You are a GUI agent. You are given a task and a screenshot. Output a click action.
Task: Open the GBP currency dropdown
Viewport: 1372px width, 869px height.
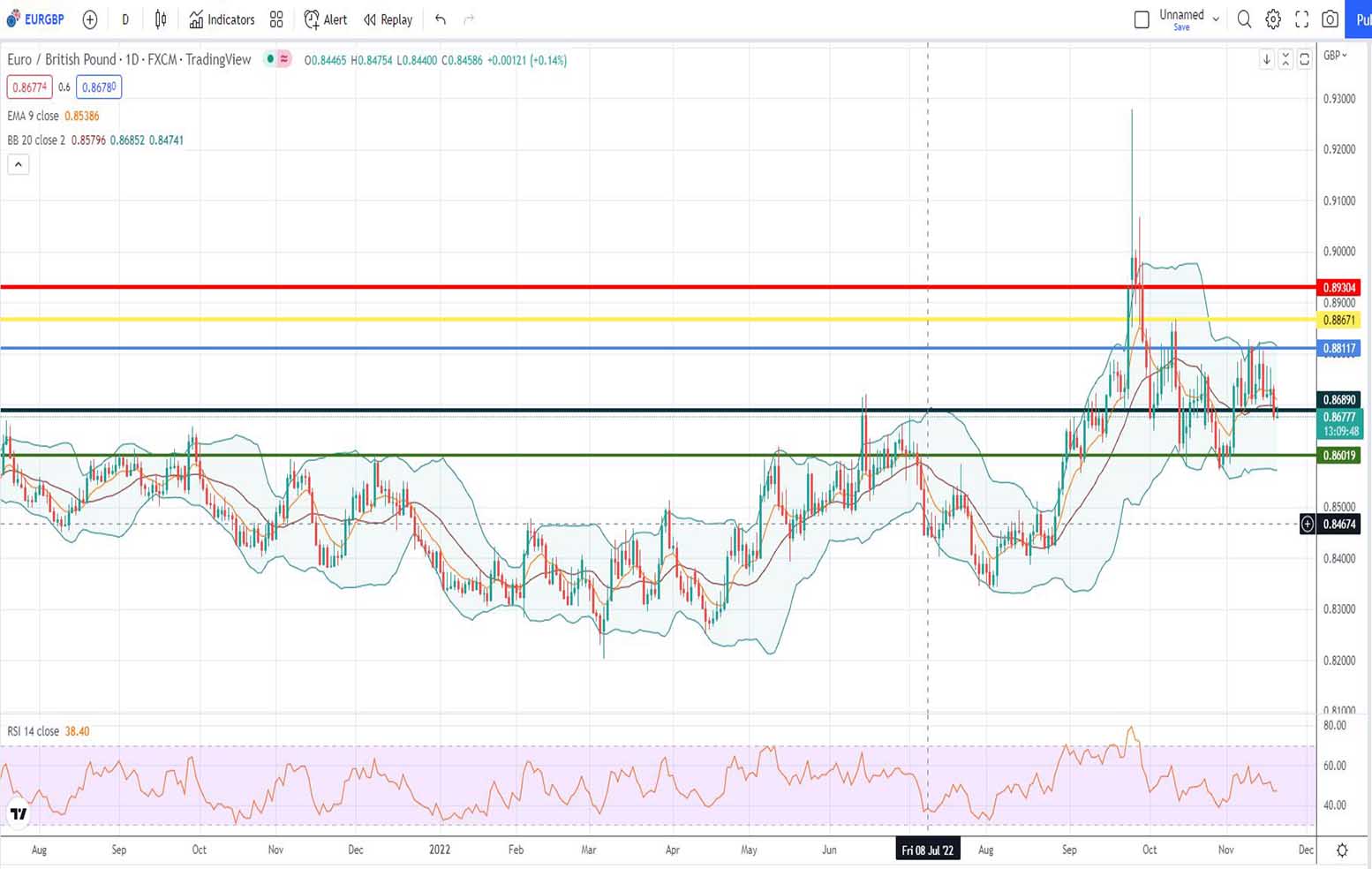point(1335,56)
